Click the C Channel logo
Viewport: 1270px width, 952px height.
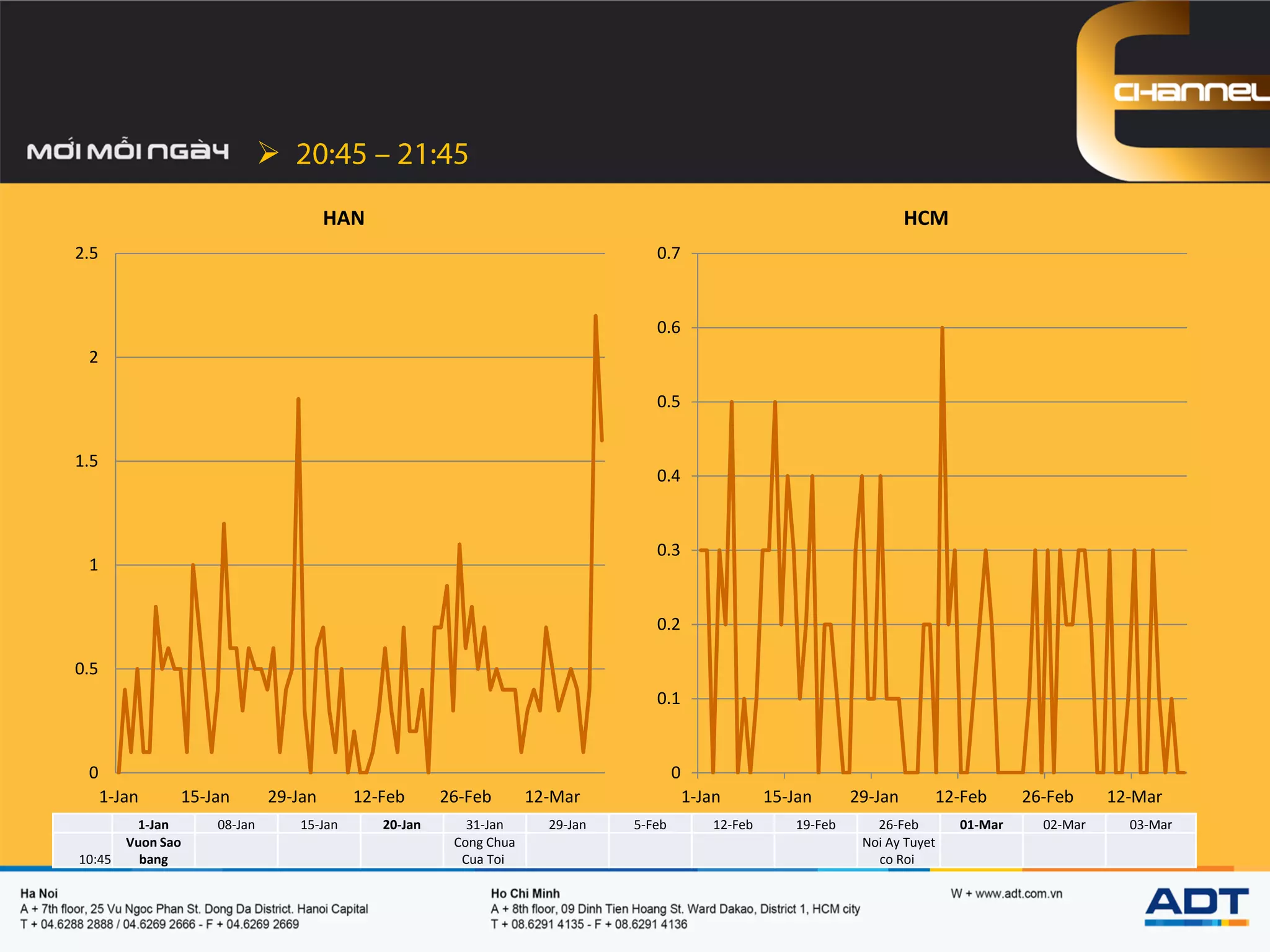pos(1172,91)
